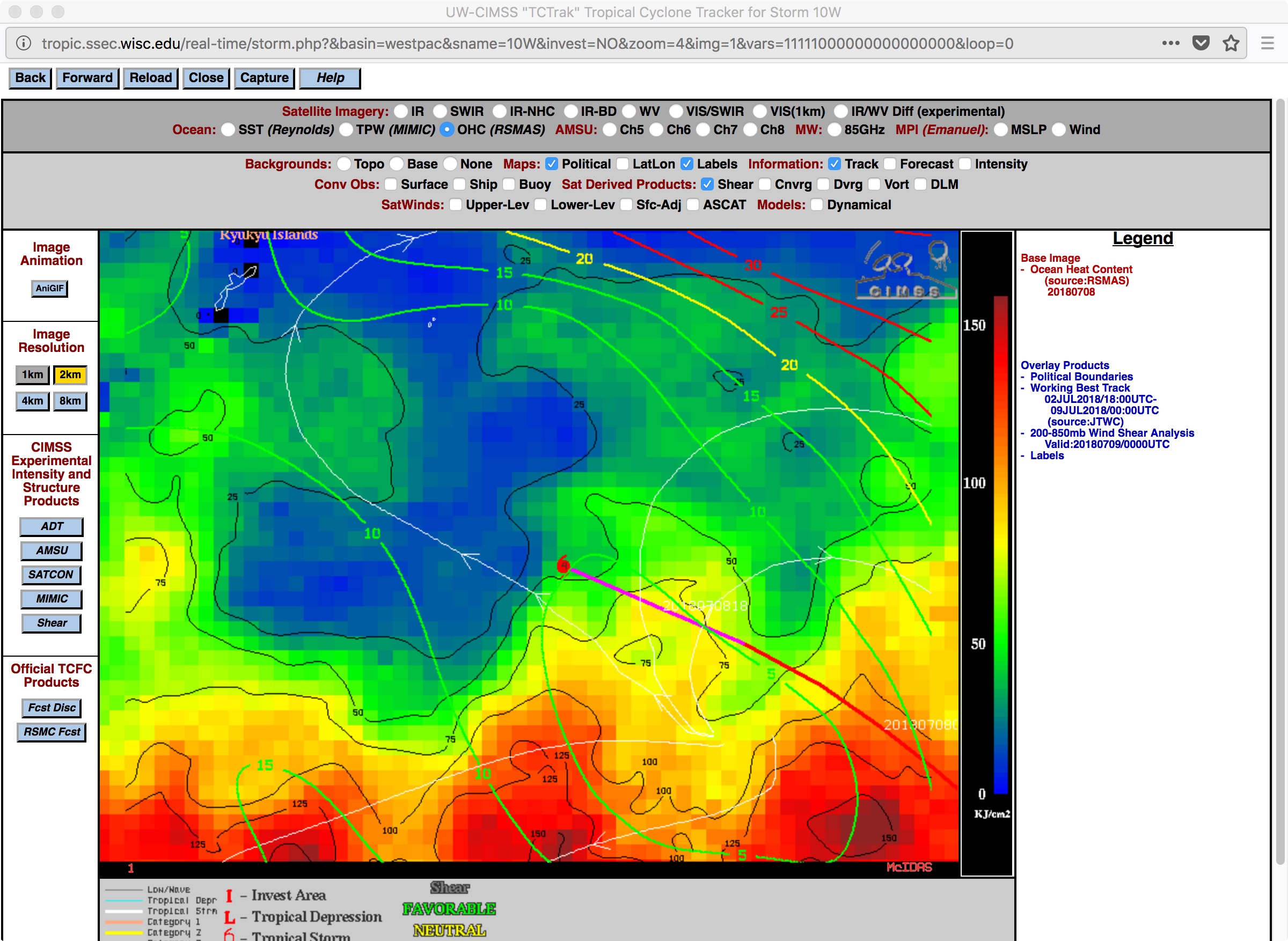This screenshot has height=941, width=1288.
Task: Bookmark this page with the star icon
Action: tap(1231, 43)
